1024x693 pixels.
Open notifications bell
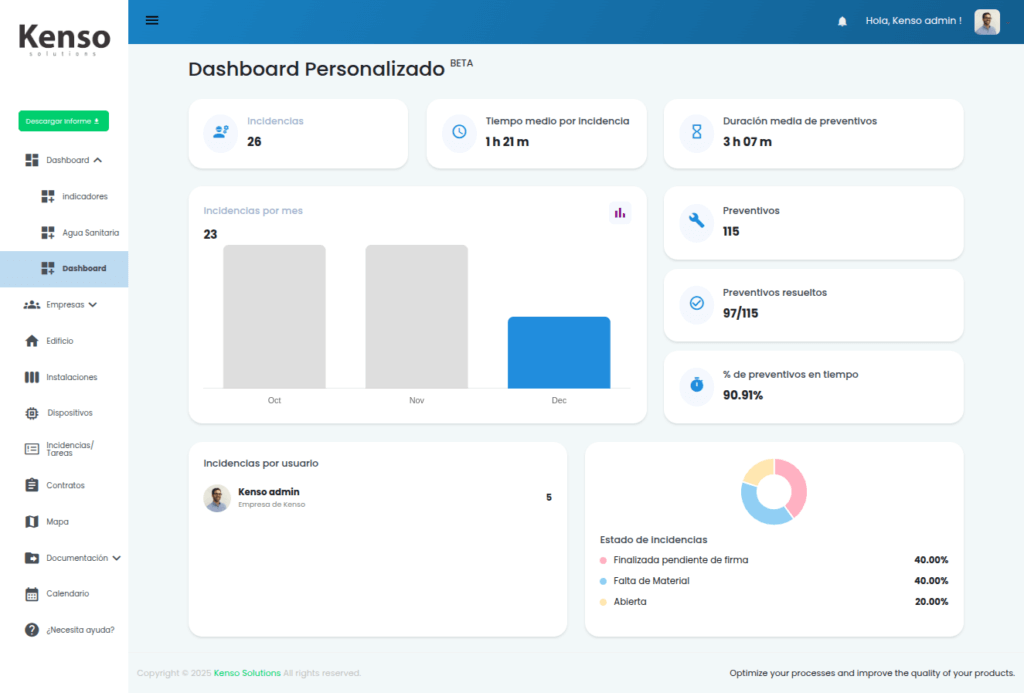(842, 22)
